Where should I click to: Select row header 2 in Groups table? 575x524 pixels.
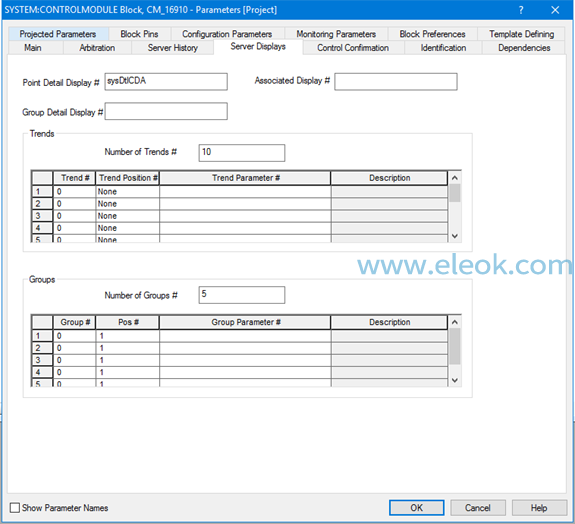point(42,348)
